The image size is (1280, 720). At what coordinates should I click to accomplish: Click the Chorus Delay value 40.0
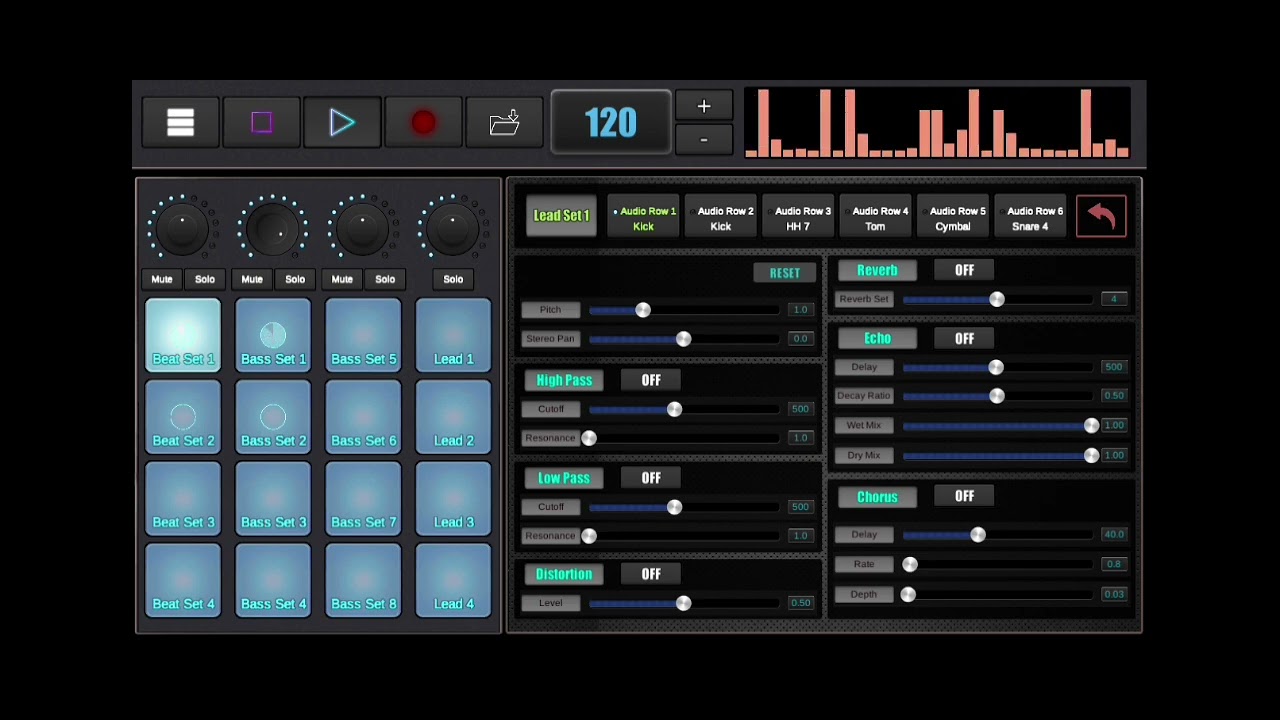[1114, 535]
